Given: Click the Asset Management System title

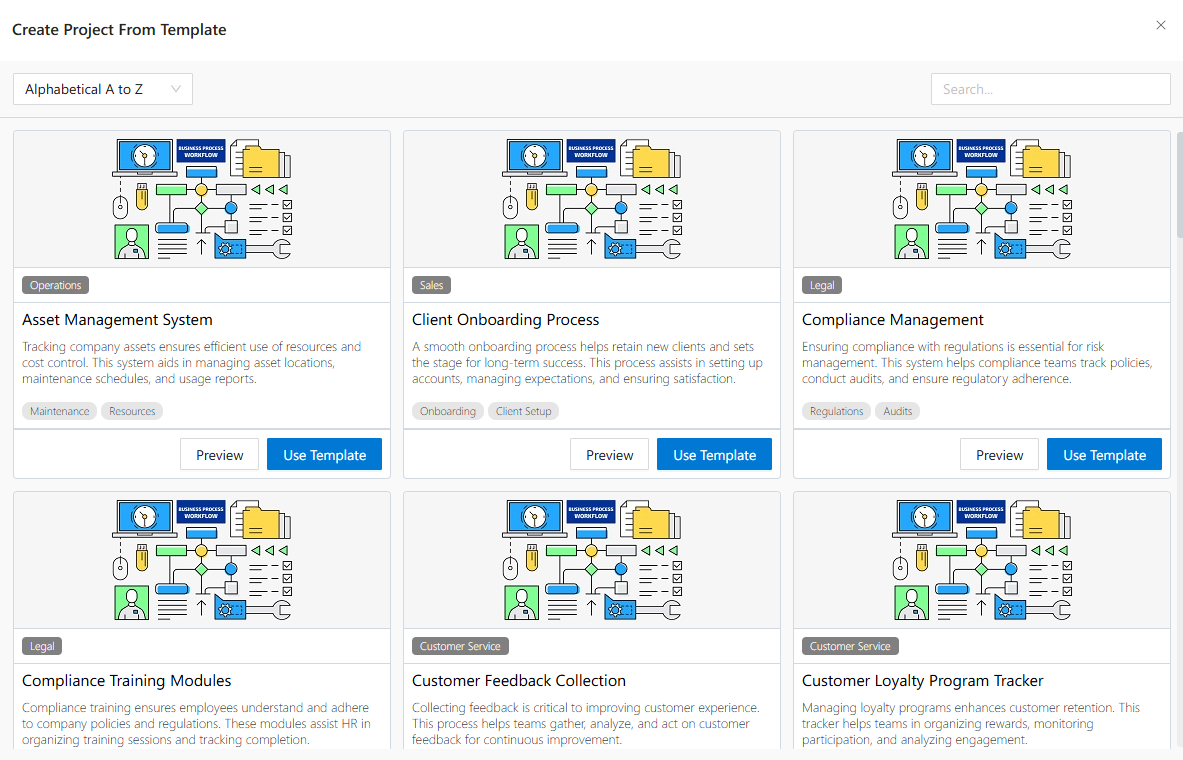Looking at the screenshot, I should (117, 320).
